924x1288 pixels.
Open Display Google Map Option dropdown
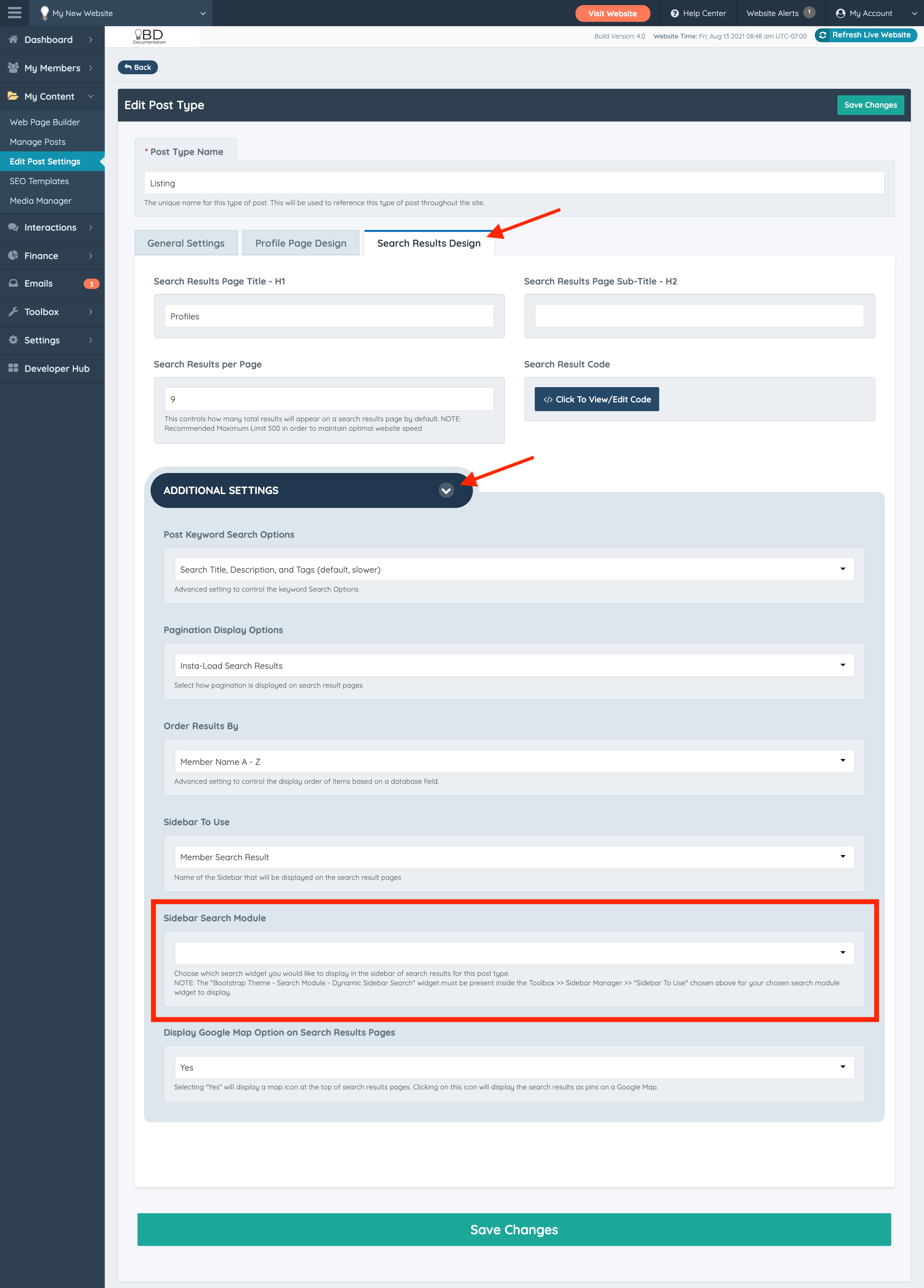(x=514, y=1067)
